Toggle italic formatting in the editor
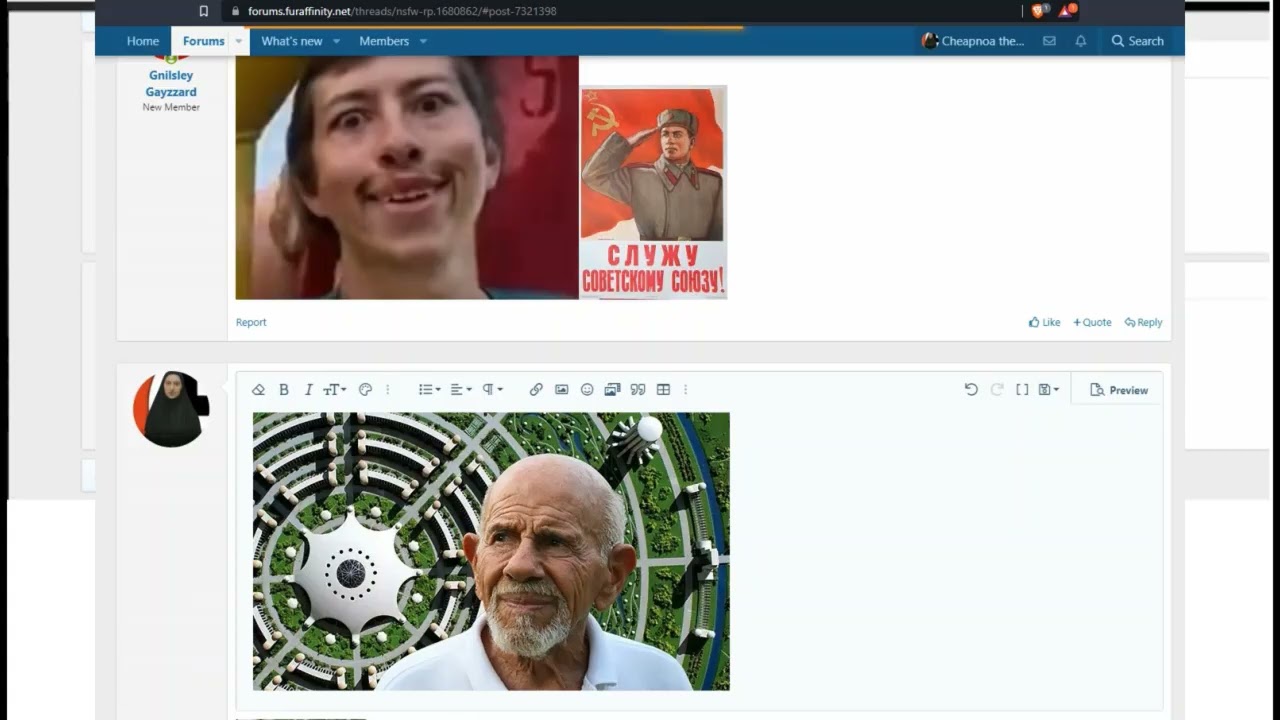This screenshot has width=1280, height=720. pyautogui.click(x=308, y=390)
